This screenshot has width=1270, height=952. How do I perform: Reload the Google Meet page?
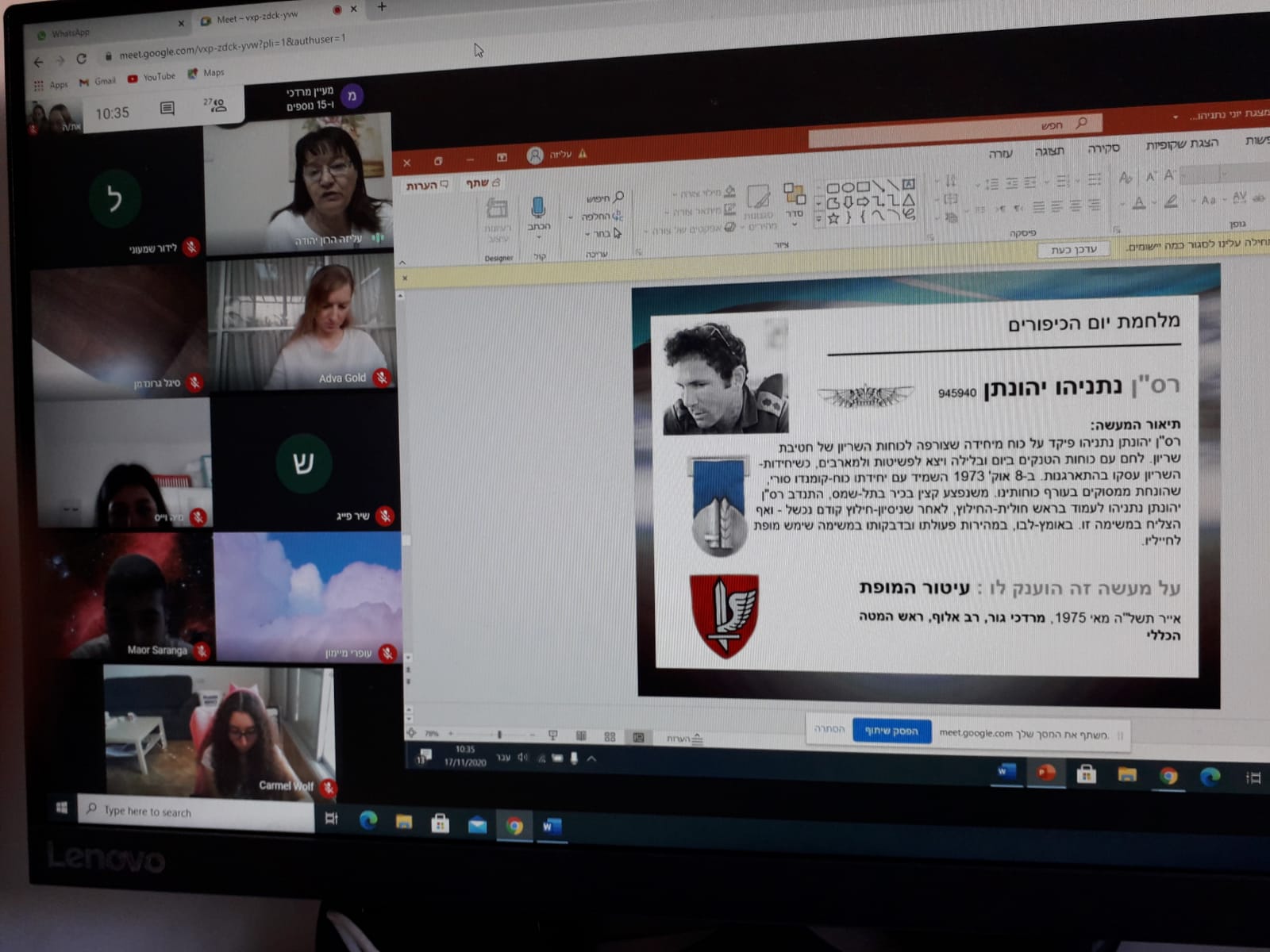pyautogui.click(x=81, y=59)
